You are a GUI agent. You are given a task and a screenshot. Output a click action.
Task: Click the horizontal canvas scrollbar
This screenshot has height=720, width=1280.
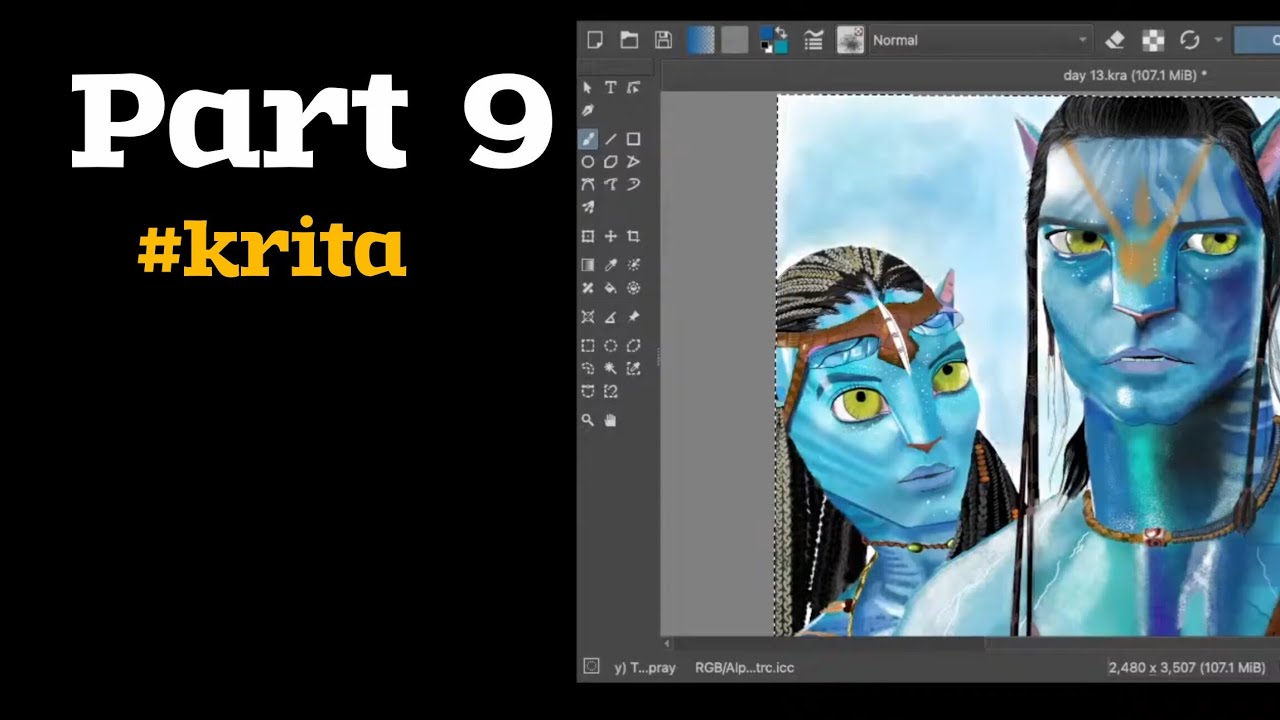[x=976, y=644]
